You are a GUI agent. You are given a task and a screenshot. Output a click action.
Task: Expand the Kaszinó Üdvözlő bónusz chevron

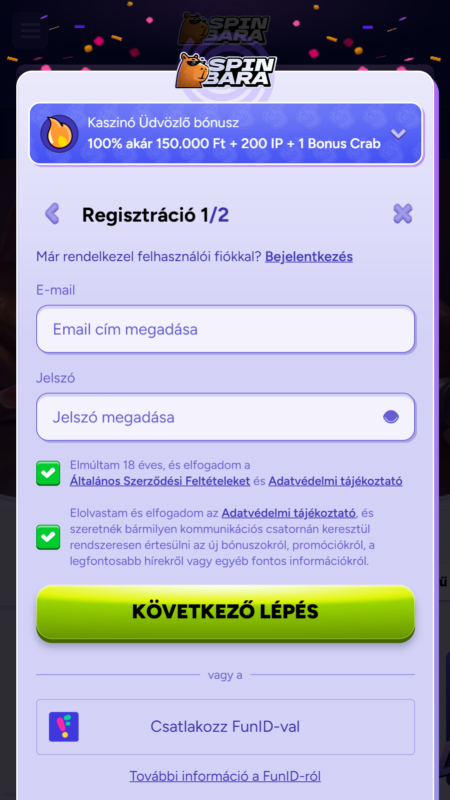(x=398, y=134)
